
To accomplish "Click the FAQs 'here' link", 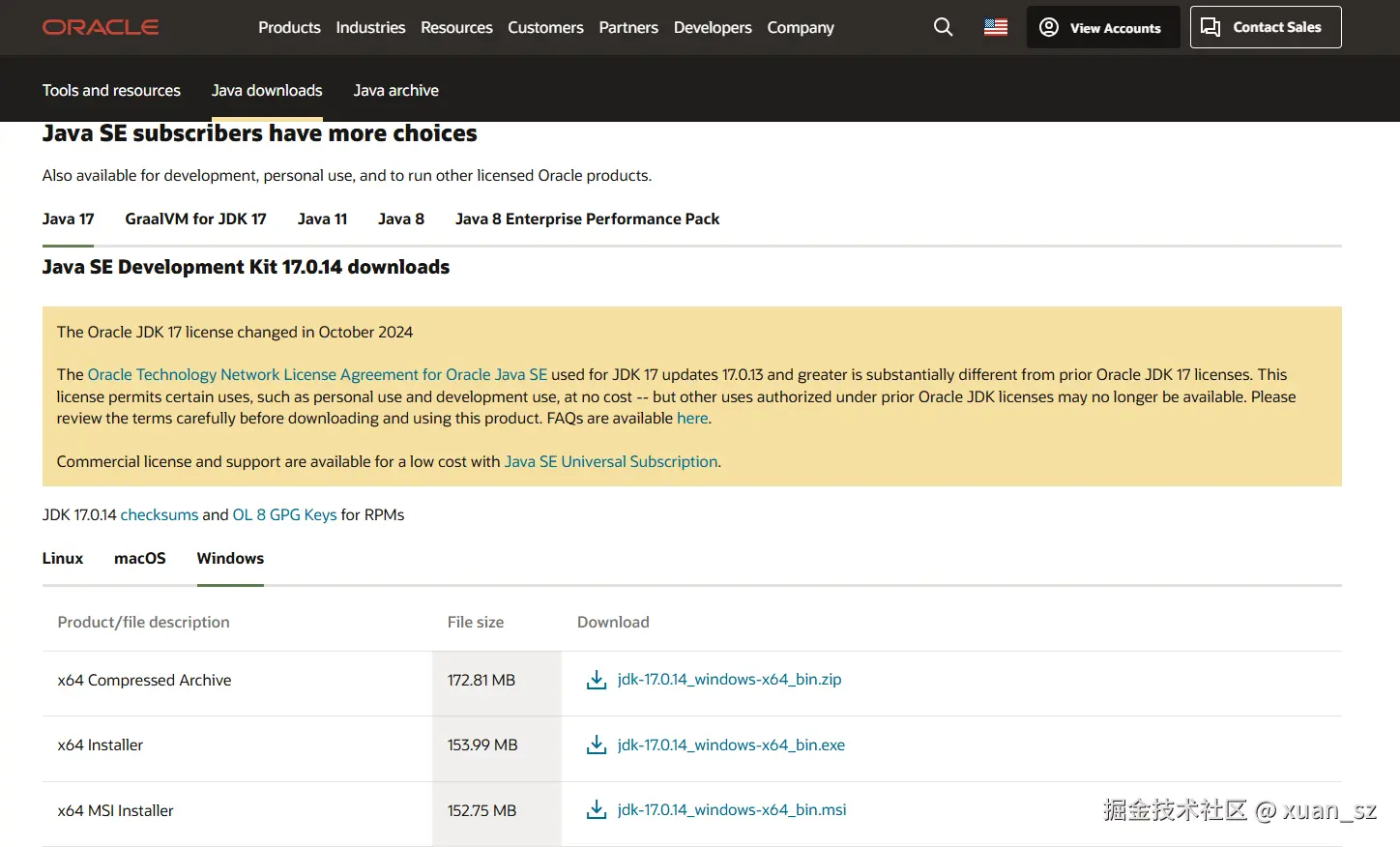I will coord(692,418).
